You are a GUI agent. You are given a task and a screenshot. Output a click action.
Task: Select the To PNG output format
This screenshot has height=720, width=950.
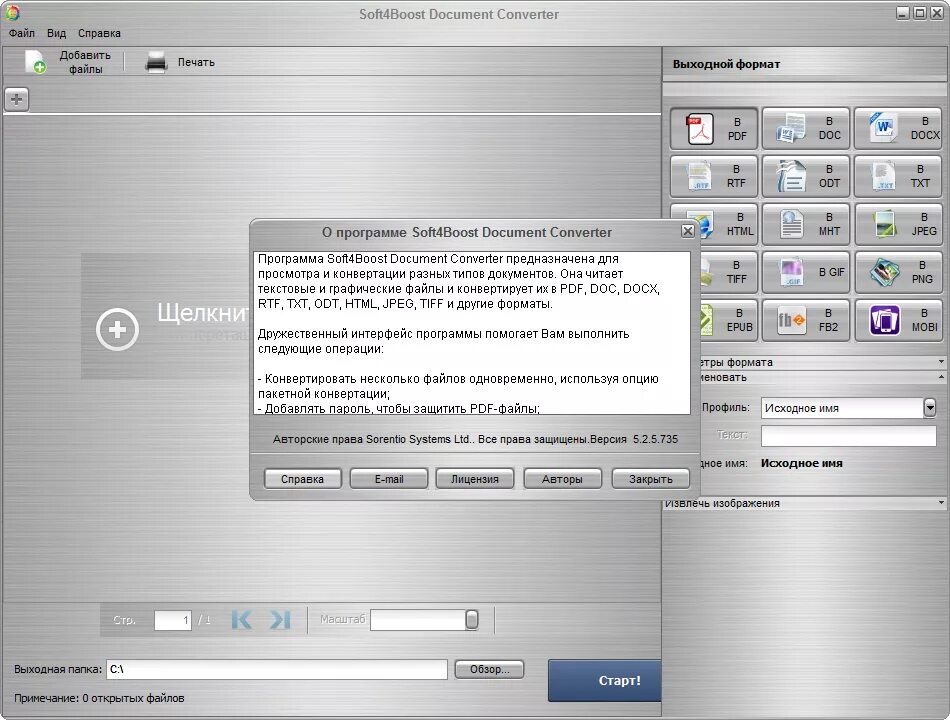(x=898, y=272)
